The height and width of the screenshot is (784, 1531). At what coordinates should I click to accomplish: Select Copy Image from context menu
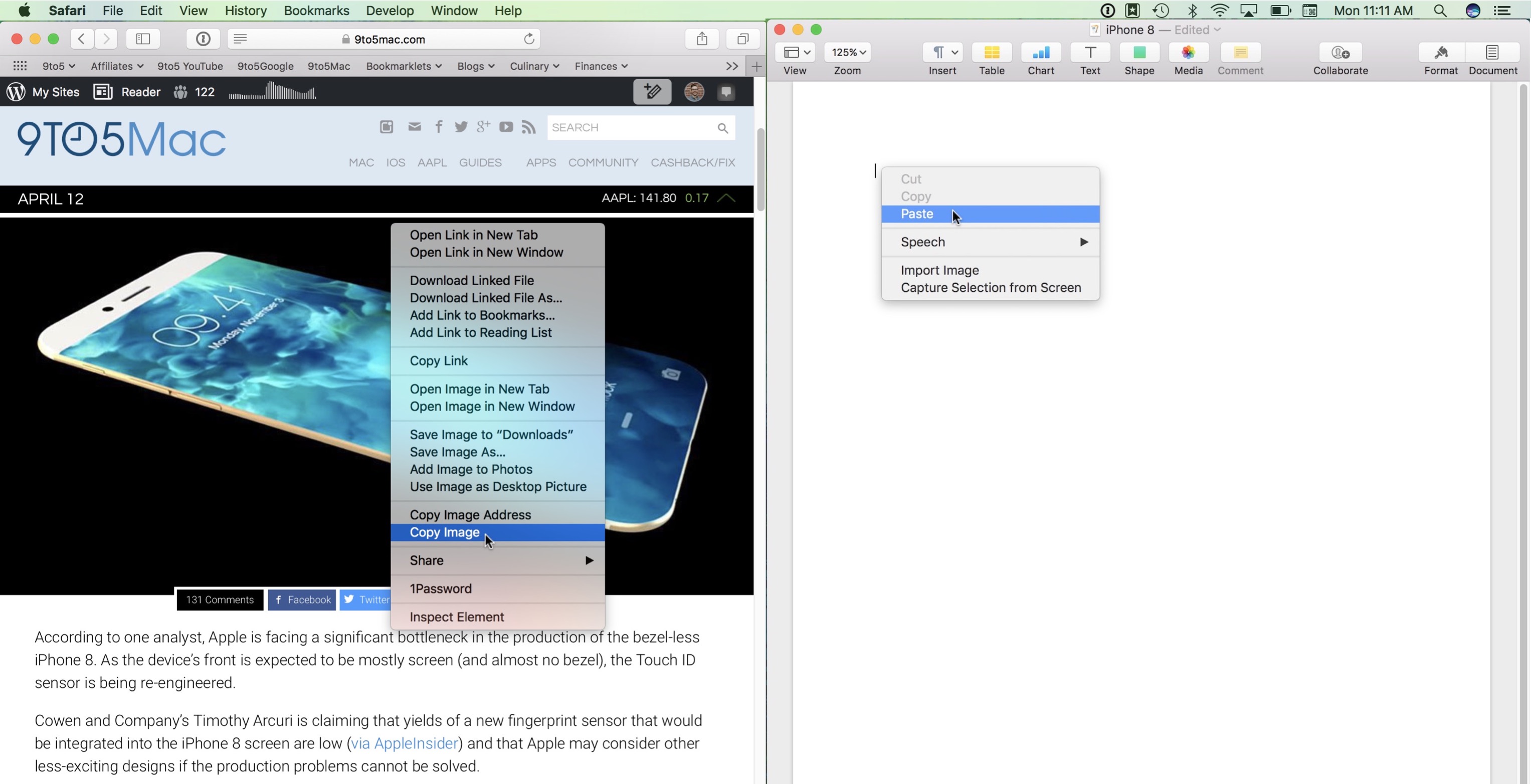(444, 531)
